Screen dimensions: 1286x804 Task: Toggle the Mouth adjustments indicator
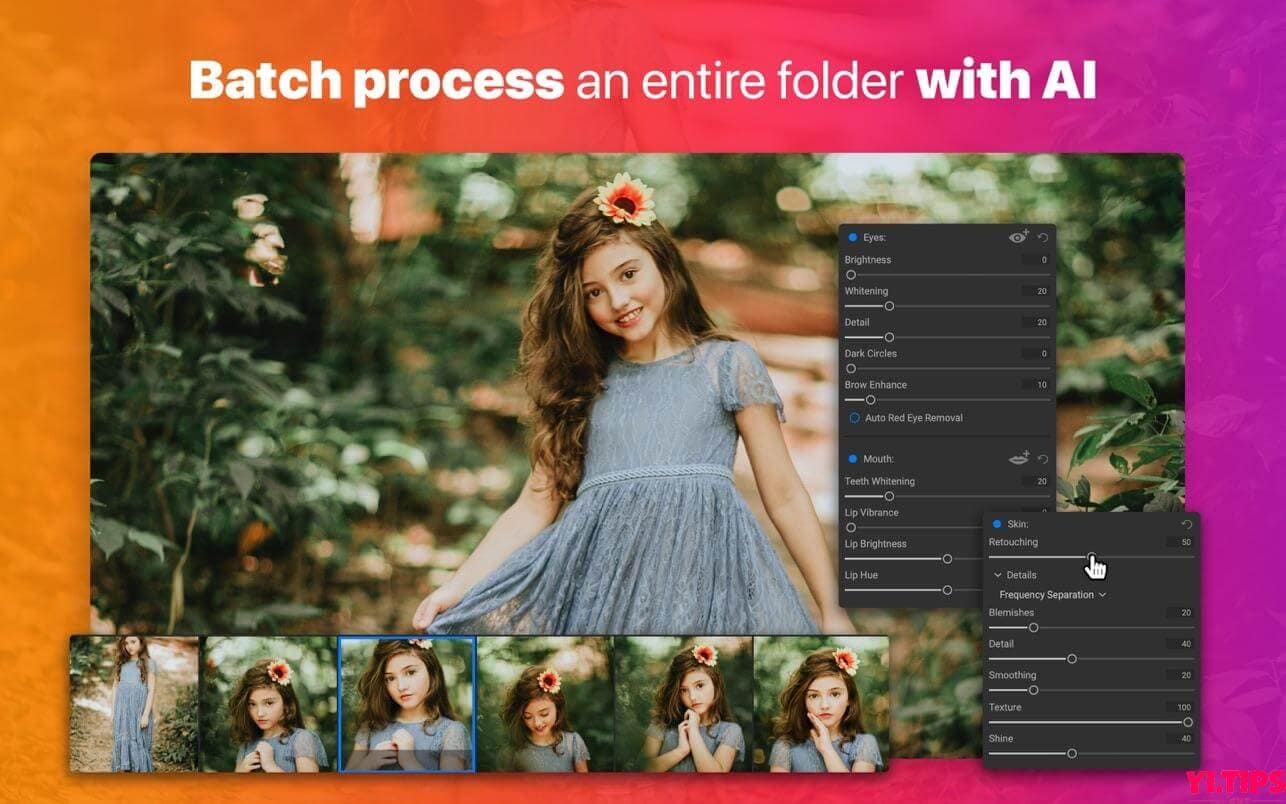pos(852,458)
